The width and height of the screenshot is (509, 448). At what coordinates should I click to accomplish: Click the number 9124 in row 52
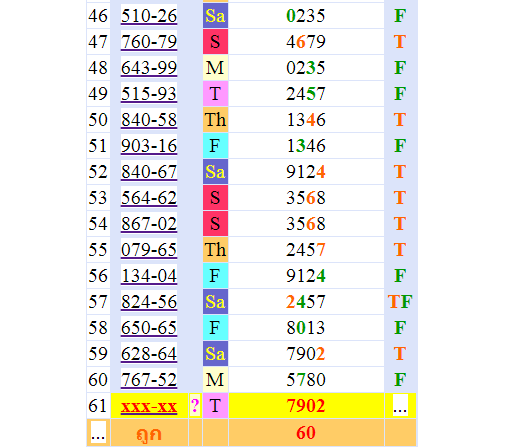tap(306, 172)
